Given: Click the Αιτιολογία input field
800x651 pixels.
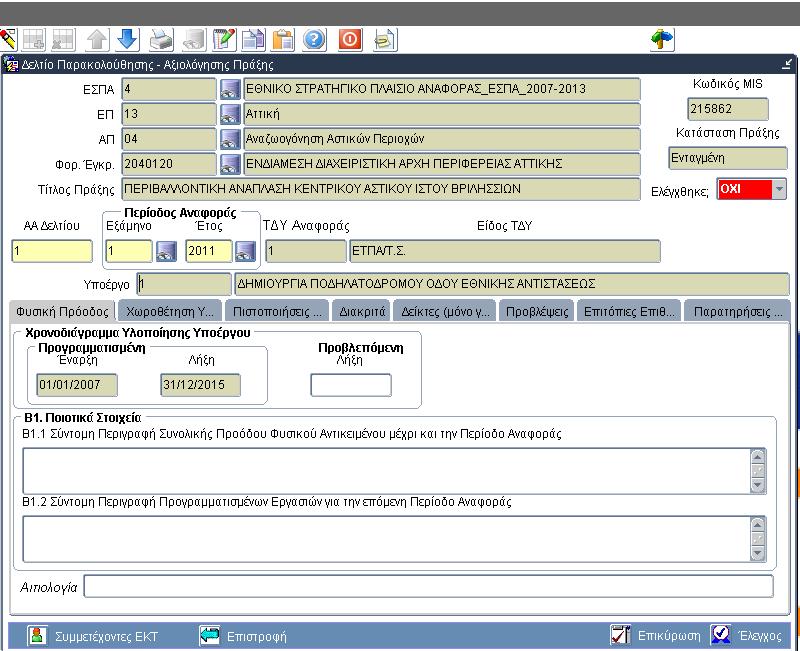Looking at the screenshot, I should click(x=429, y=586).
